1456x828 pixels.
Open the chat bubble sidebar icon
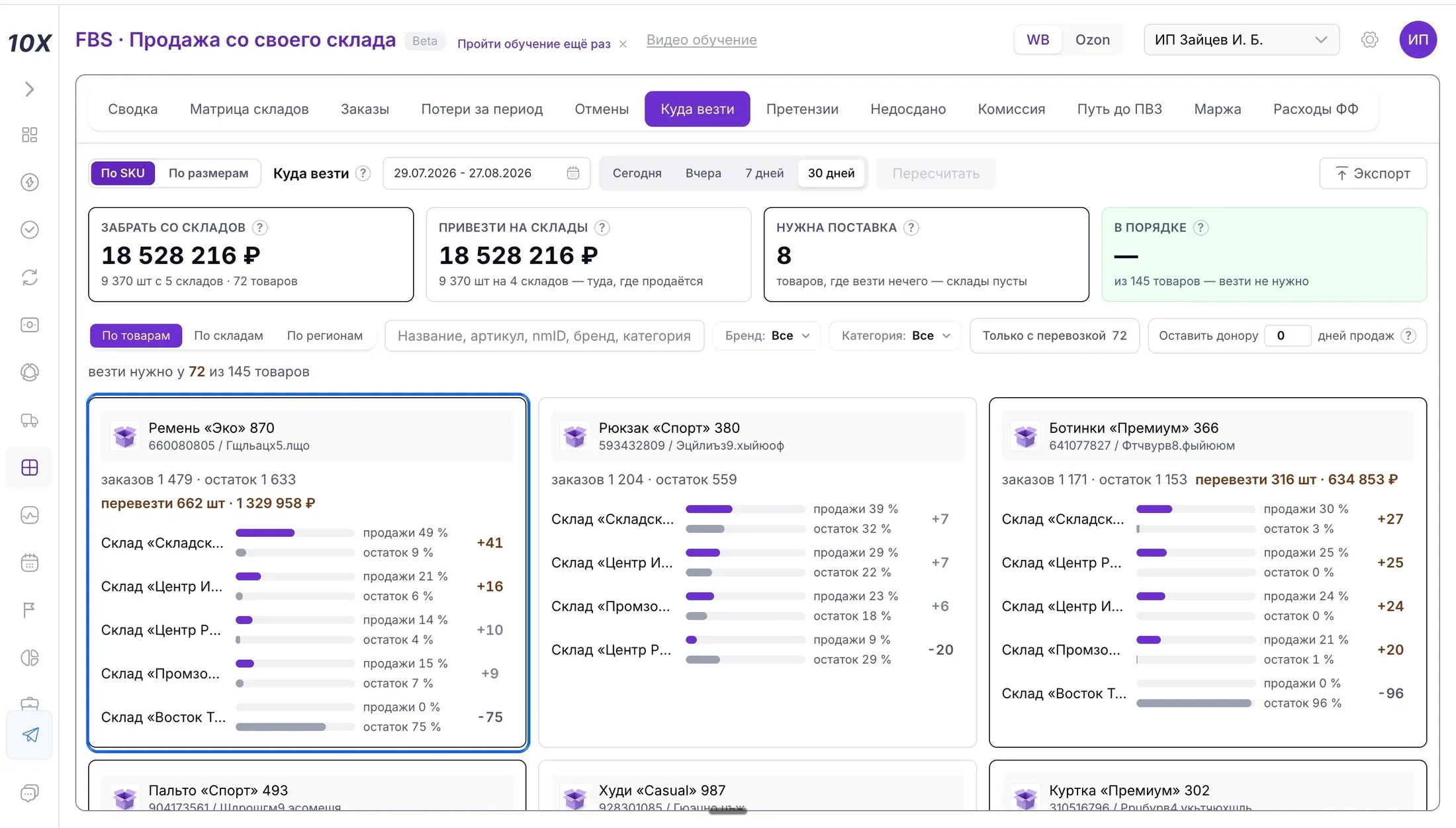click(x=29, y=793)
